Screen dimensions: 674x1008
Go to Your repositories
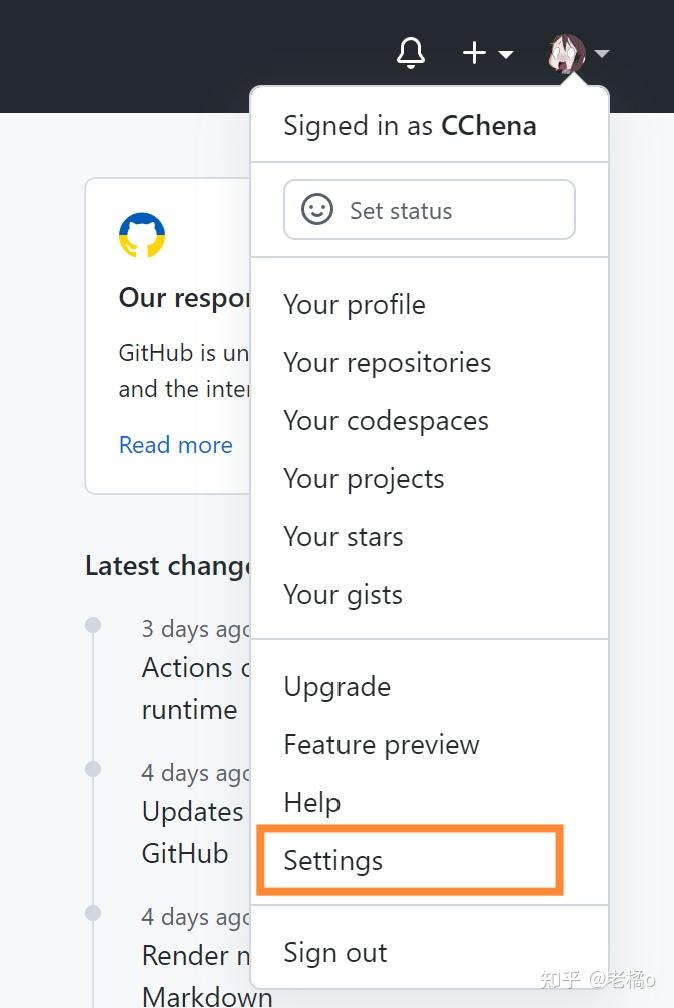tap(387, 363)
